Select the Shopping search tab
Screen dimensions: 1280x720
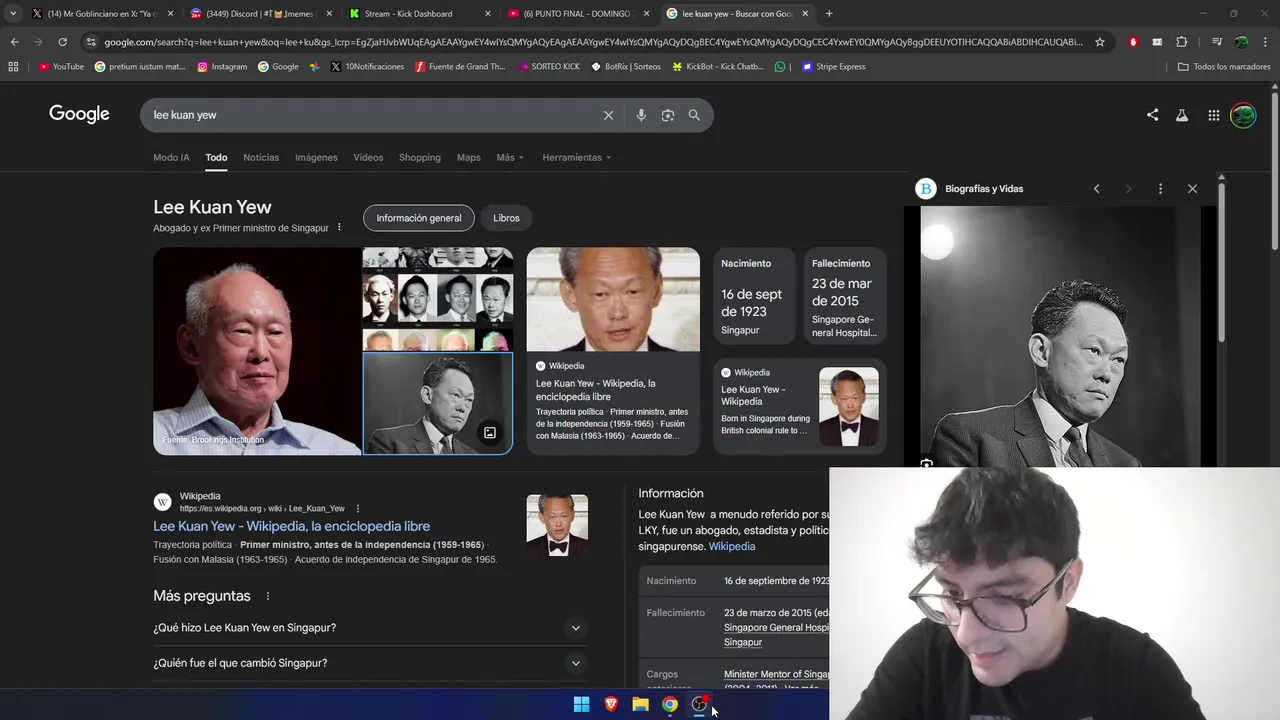click(x=420, y=158)
